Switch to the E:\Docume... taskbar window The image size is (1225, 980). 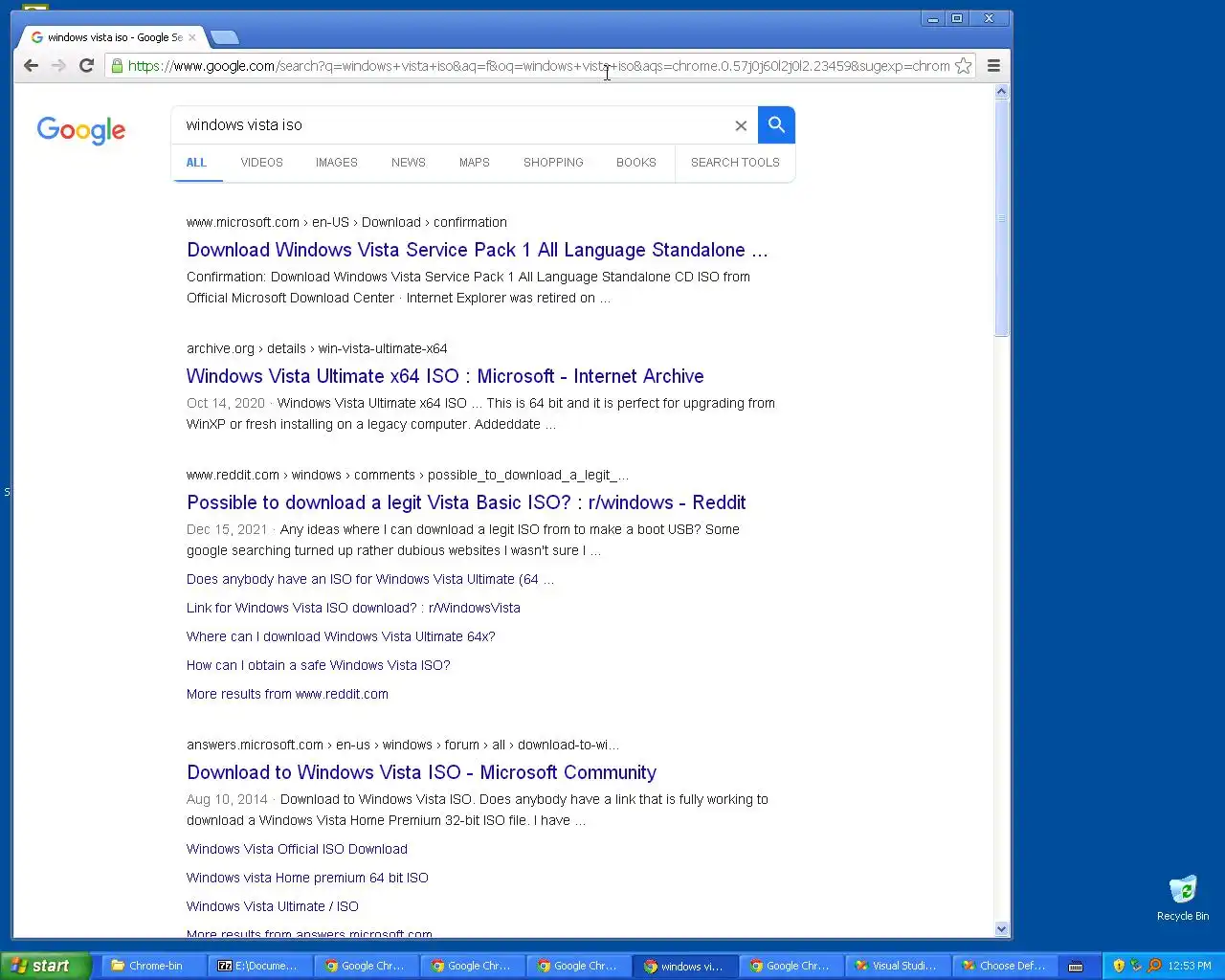point(260,966)
